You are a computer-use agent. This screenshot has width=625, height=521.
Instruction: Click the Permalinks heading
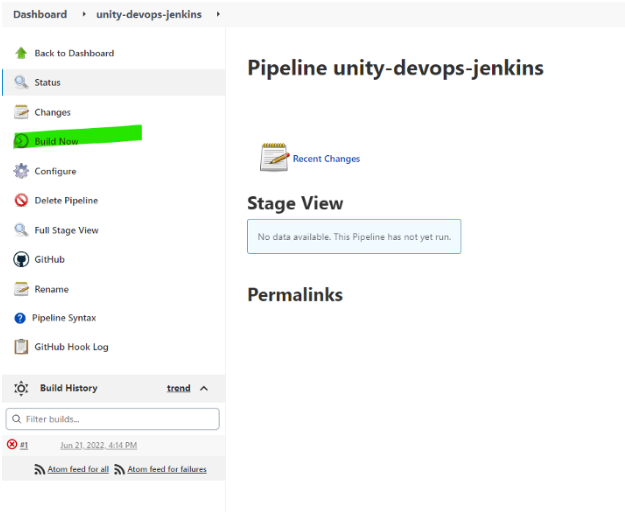pyautogui.click(x=295, y=295)
